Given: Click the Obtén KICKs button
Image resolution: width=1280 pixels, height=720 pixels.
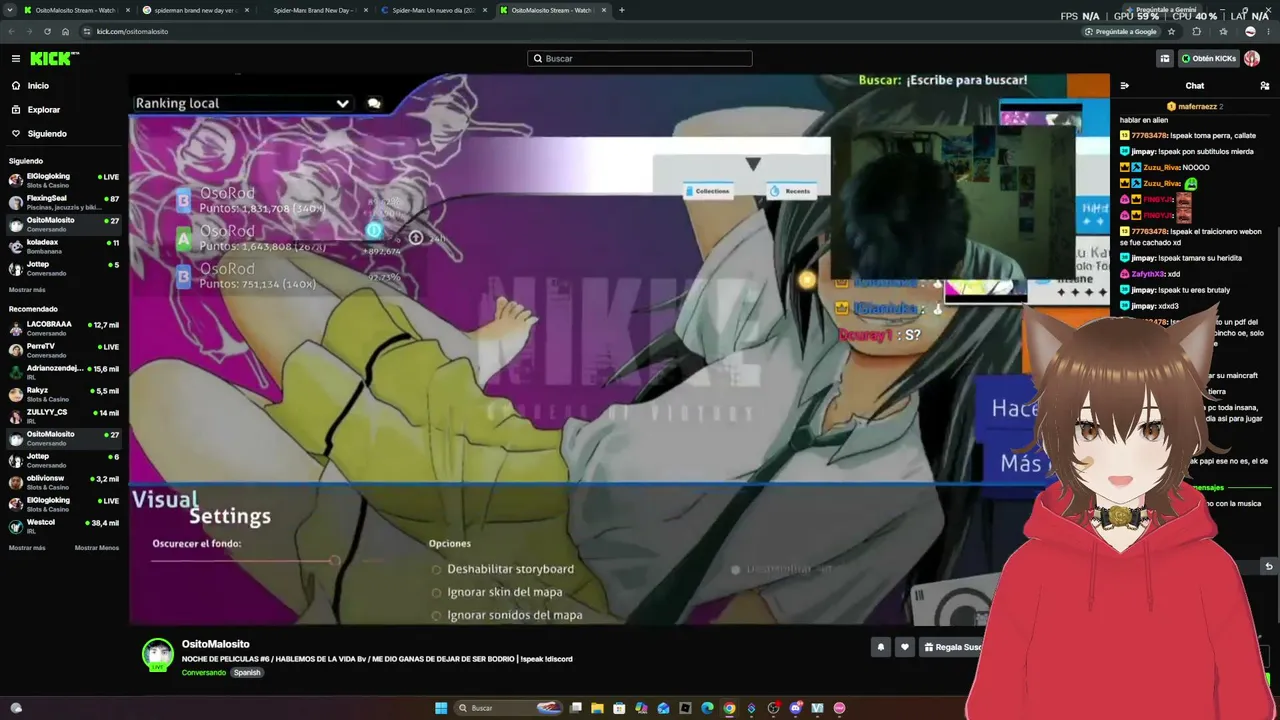Looking at the screenshot, I should [x=1208, y=59].
